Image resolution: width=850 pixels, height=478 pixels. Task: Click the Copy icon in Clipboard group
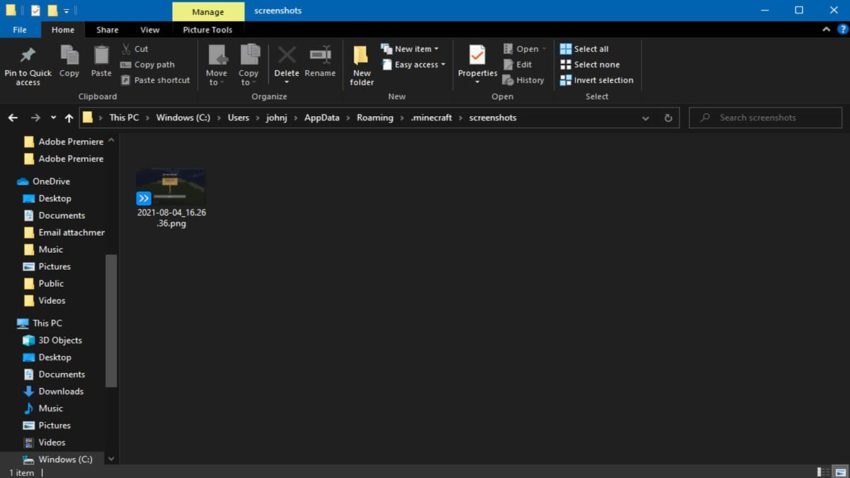[x=69, y=56]
